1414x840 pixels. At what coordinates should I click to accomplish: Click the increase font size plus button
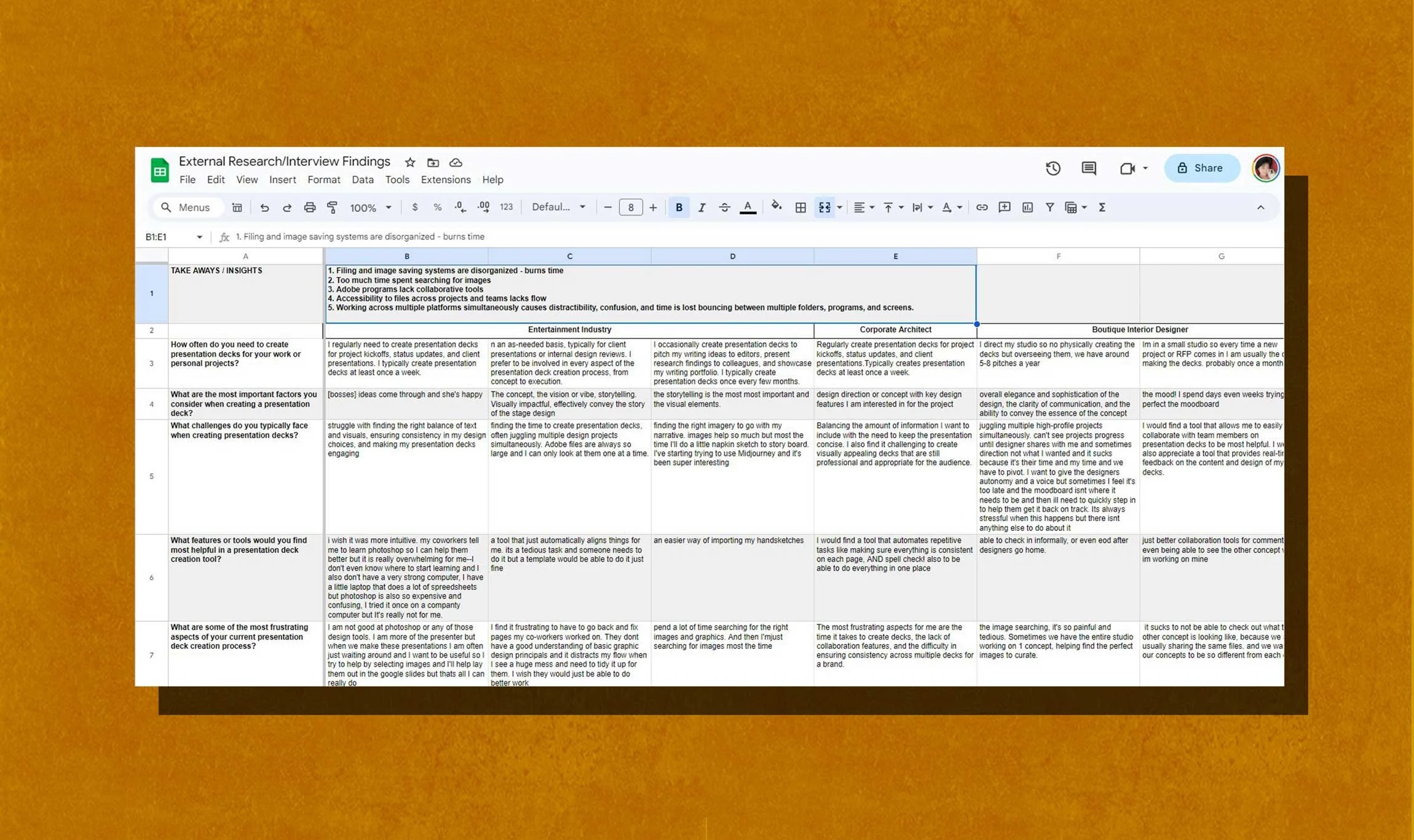(653, 208)
